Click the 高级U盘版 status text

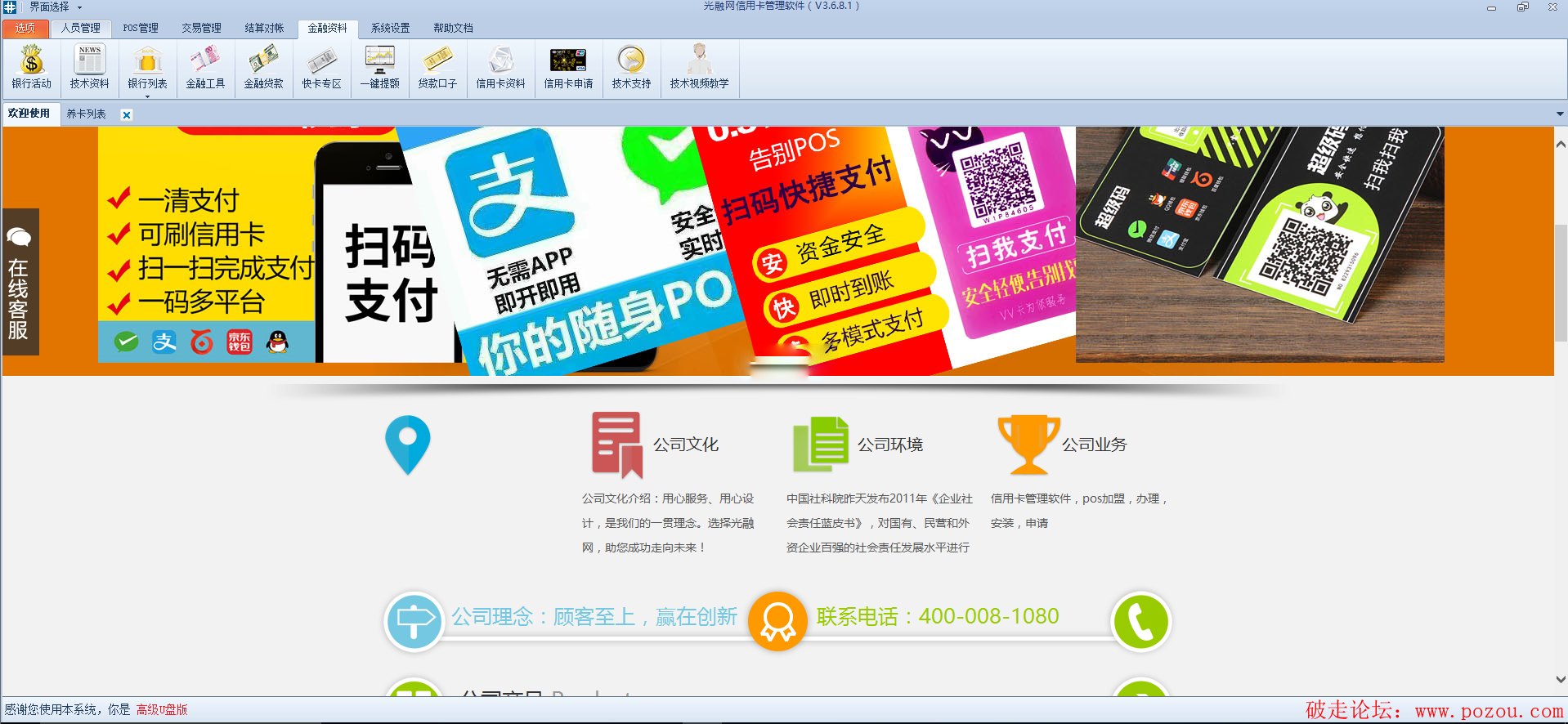tap(162, 709)
